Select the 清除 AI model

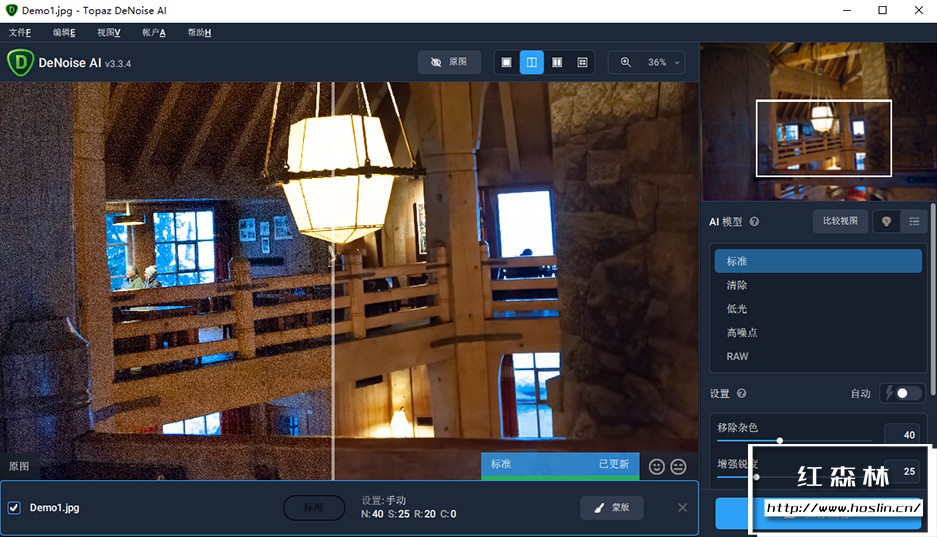[818, 285]
